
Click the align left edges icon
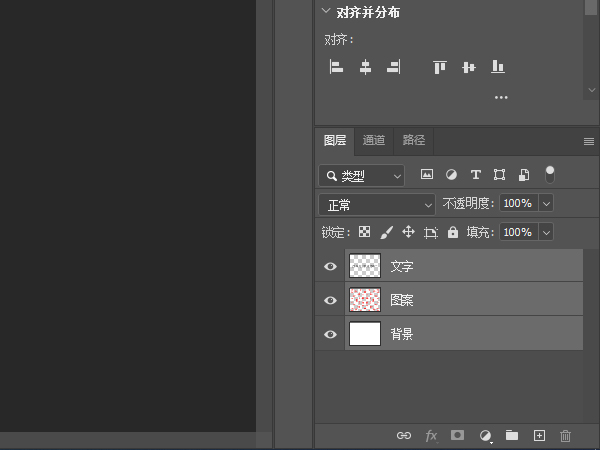click(337, 67)
